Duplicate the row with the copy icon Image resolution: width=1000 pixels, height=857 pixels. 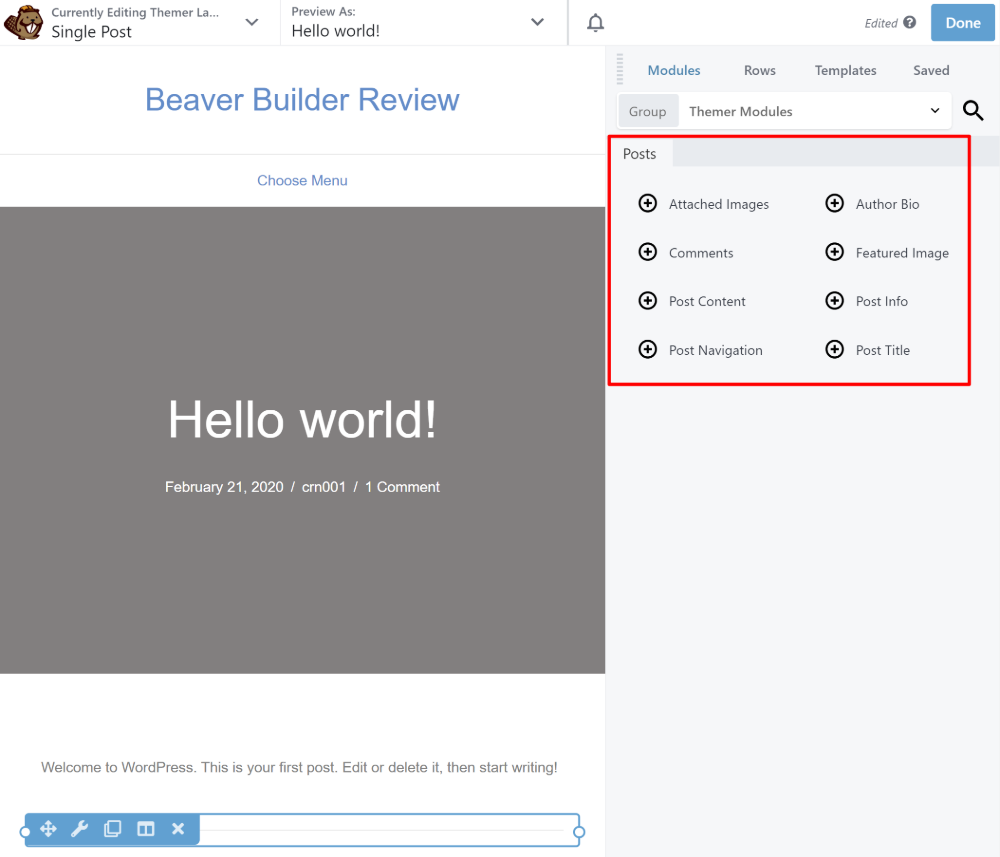pyautogui.click(x=113, y=829)
